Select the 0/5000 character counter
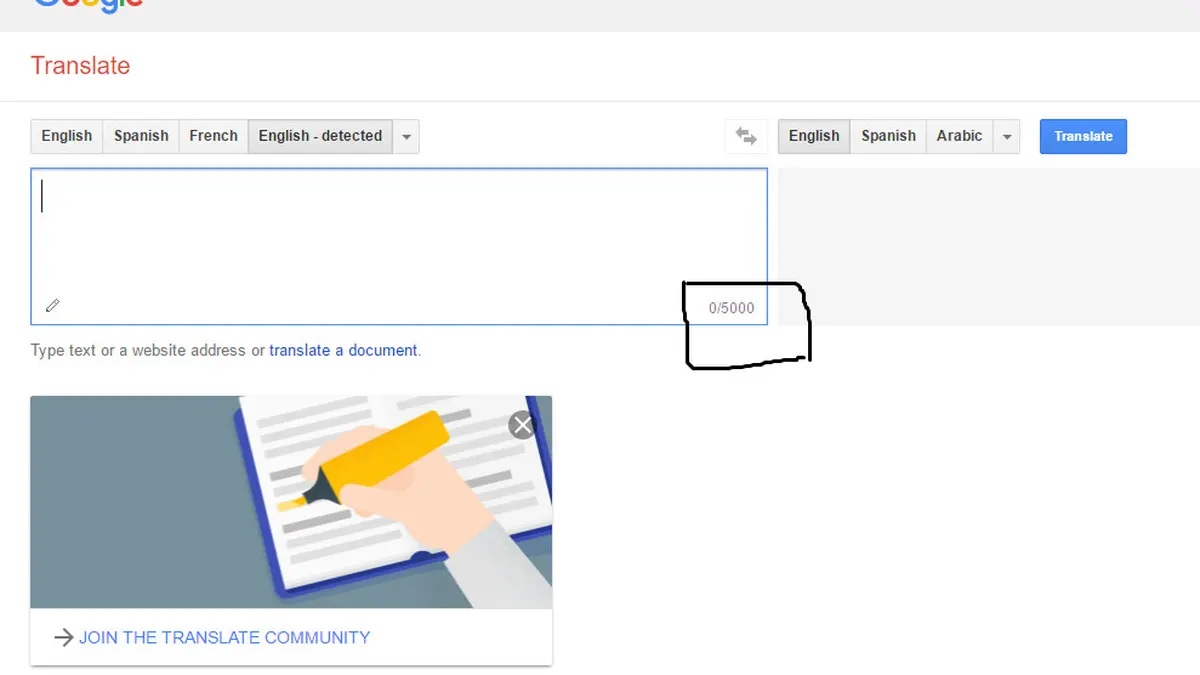 click(x=729, y=308)
